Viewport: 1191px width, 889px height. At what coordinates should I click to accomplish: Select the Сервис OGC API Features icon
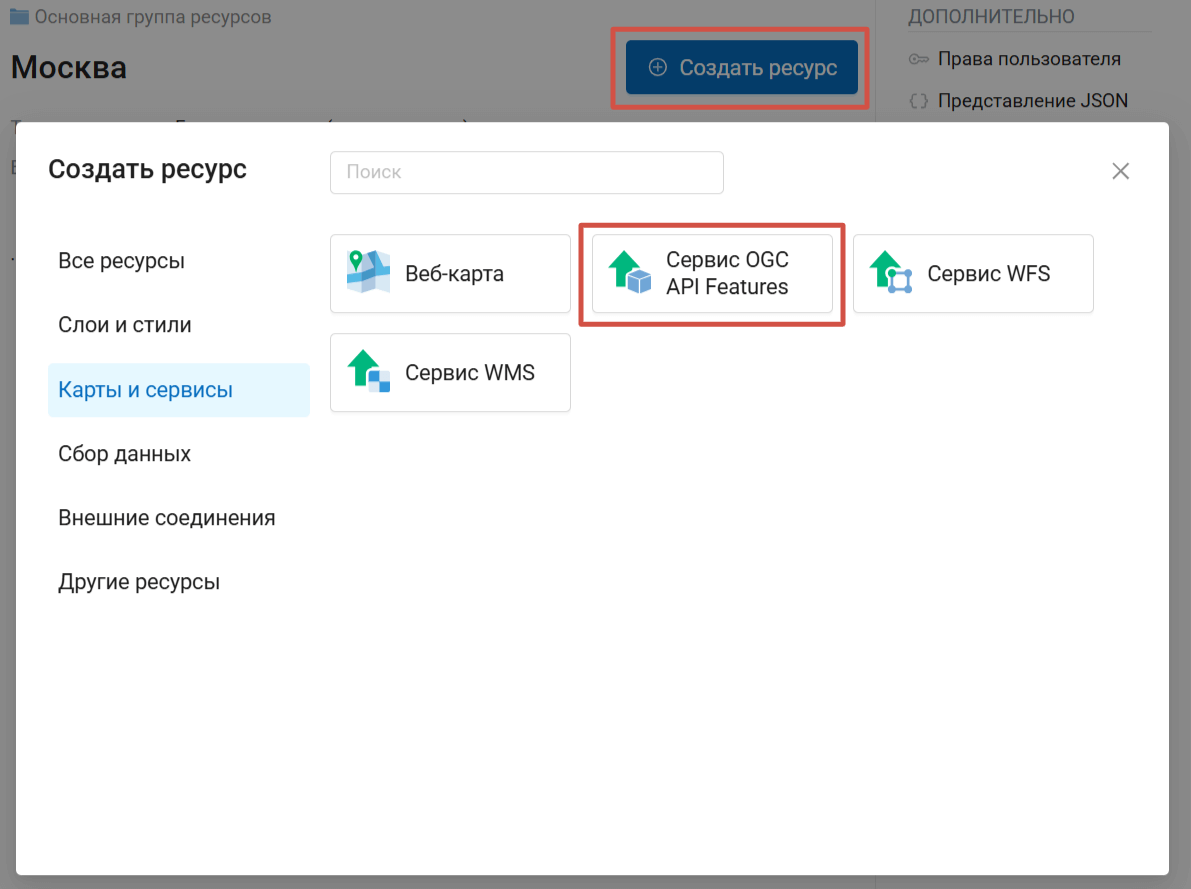click(x=630, y=273)
